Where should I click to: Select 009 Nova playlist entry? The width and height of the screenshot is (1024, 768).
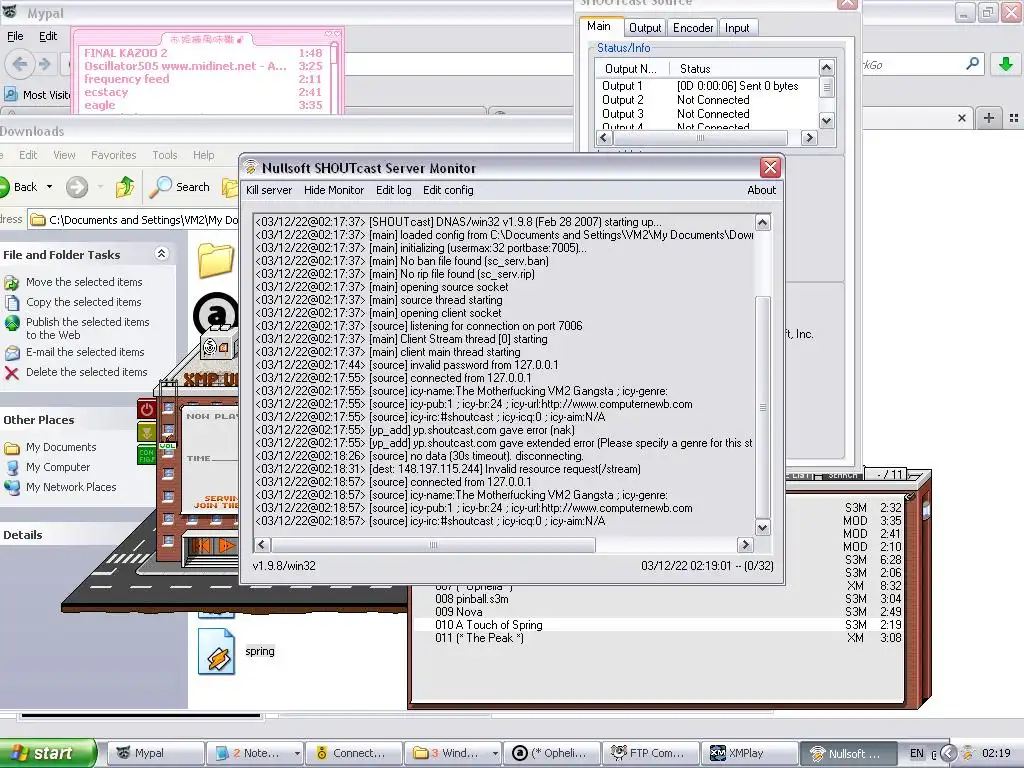pyautogui.click(x=658, y=612)
